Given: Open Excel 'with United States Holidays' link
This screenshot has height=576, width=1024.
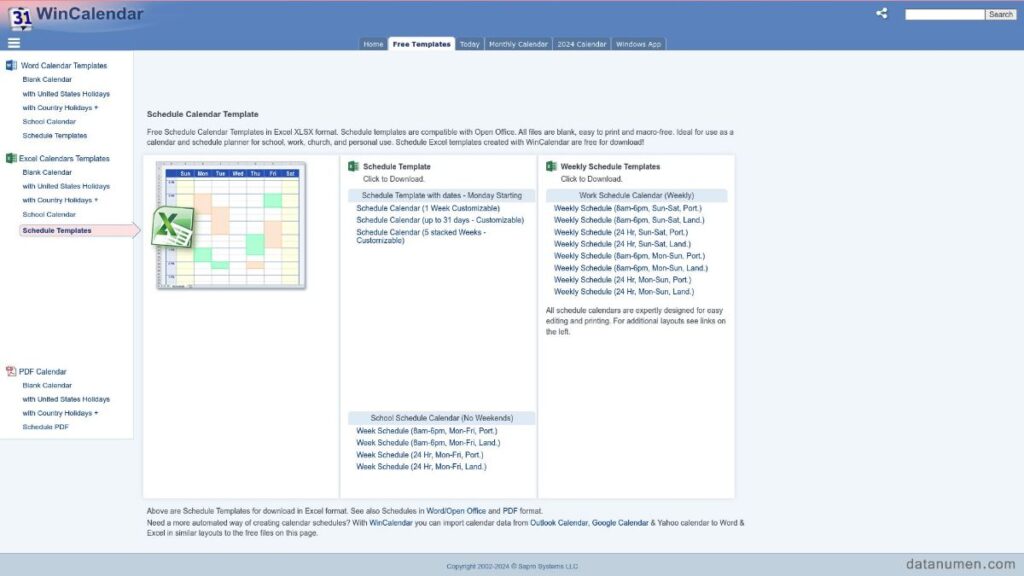Looking at the screenshot, I should (x=66, y=186).
